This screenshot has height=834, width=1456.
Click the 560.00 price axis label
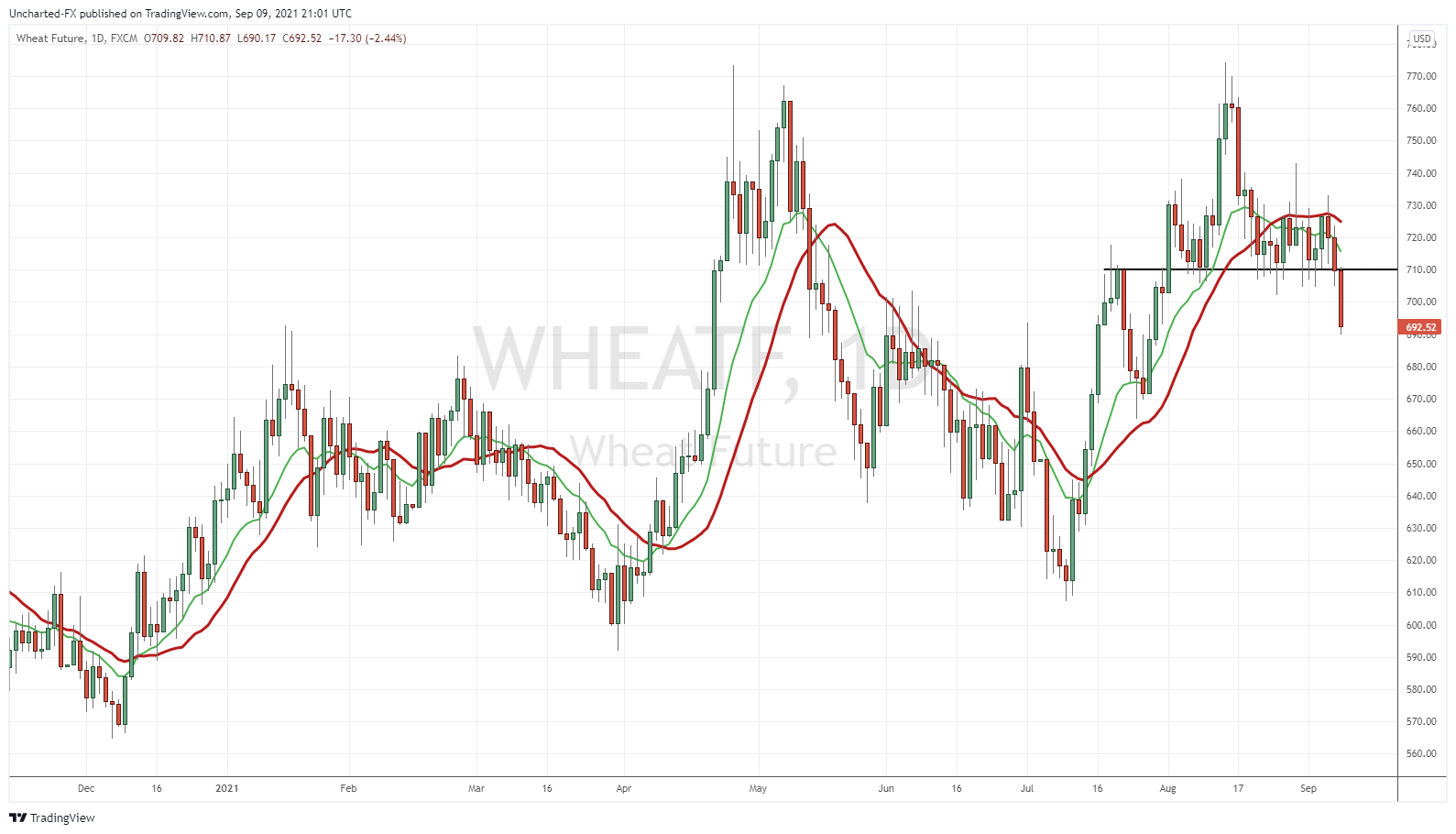coord(1421,753)
